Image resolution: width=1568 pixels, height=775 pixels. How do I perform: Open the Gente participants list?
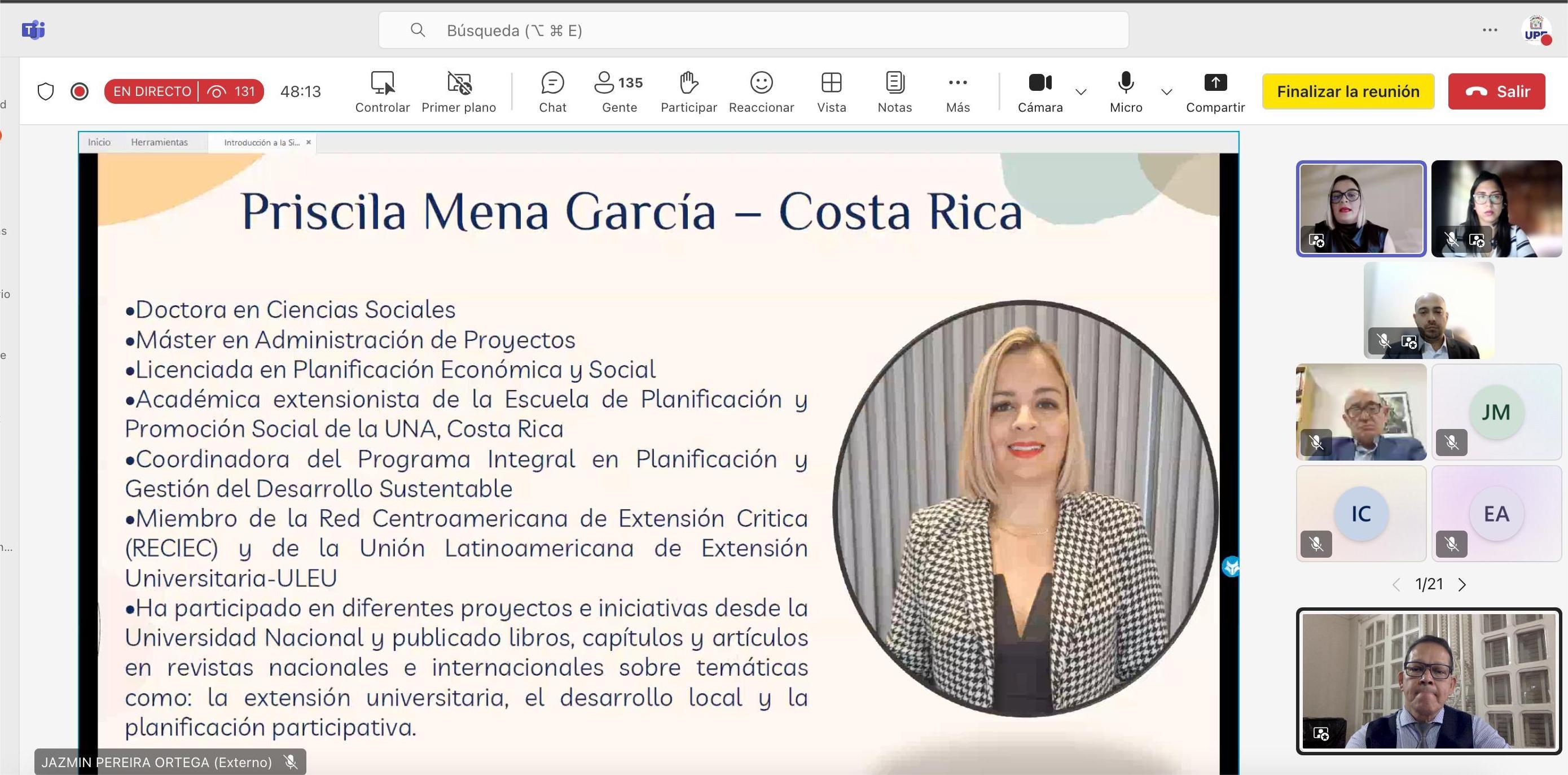618,92
